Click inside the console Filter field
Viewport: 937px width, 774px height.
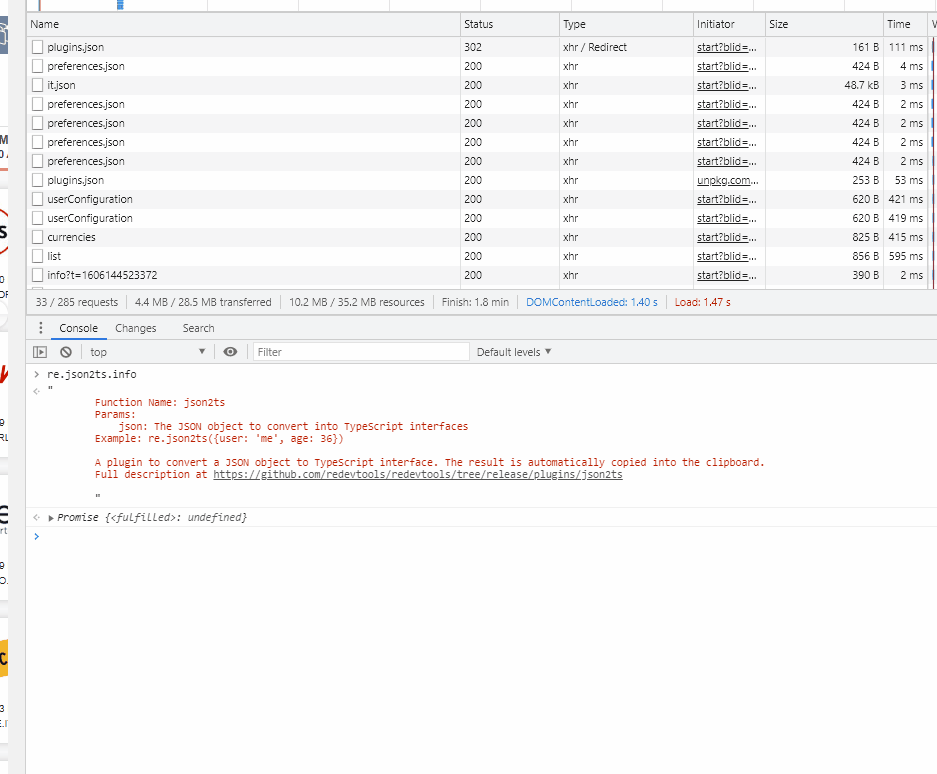tap(360, 351)
